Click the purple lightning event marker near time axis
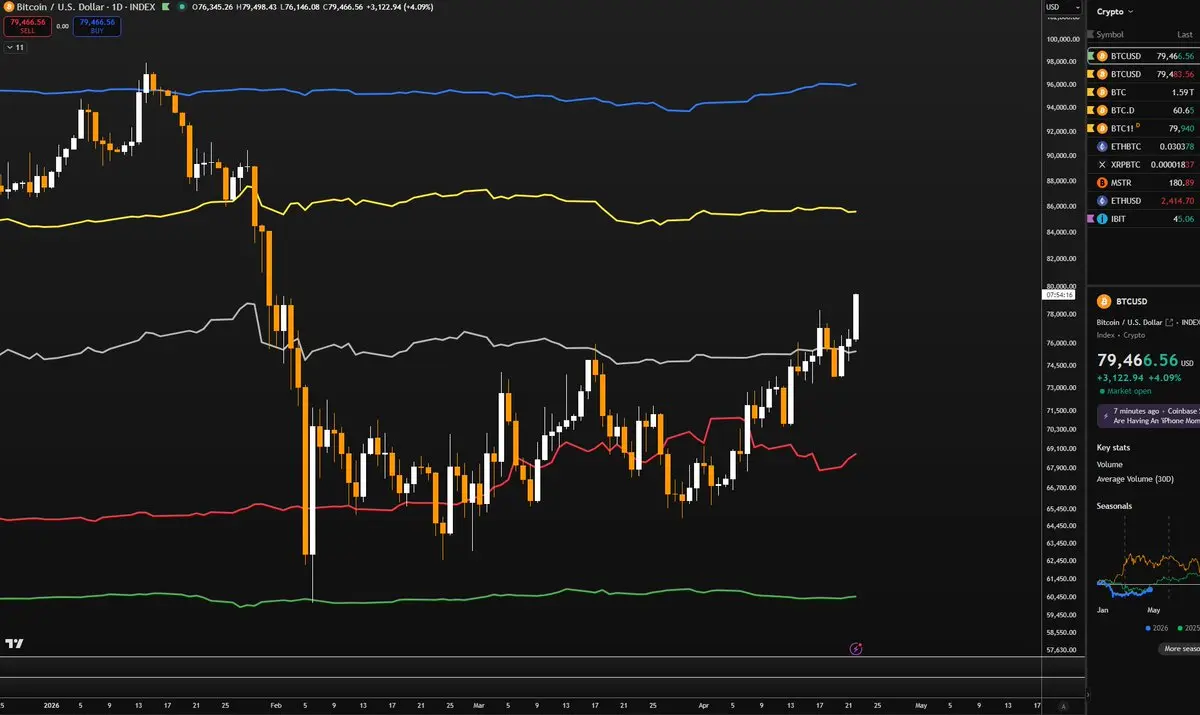 [856, 648]
